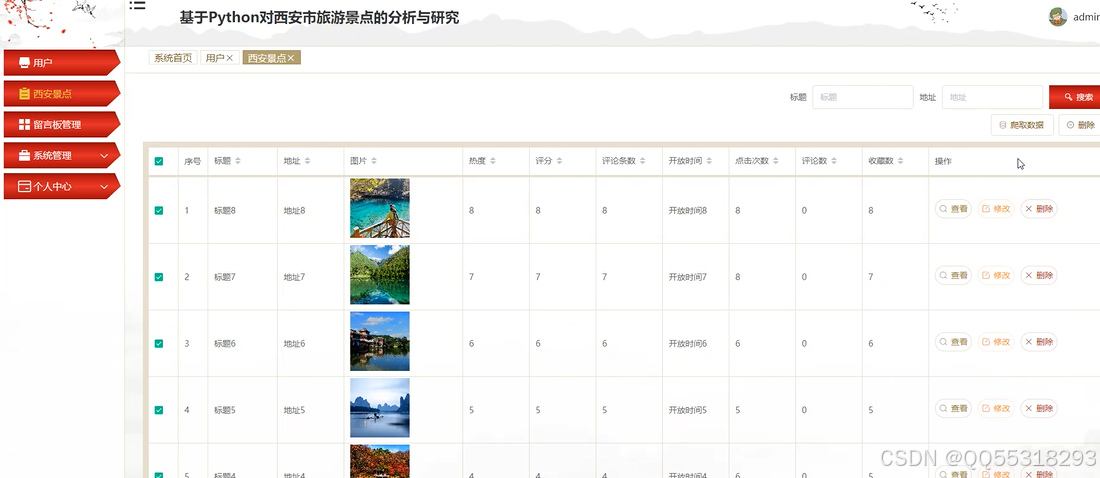Click 查看 for row 标题7
Screen dimensions: 1100x478
(953, 275)
